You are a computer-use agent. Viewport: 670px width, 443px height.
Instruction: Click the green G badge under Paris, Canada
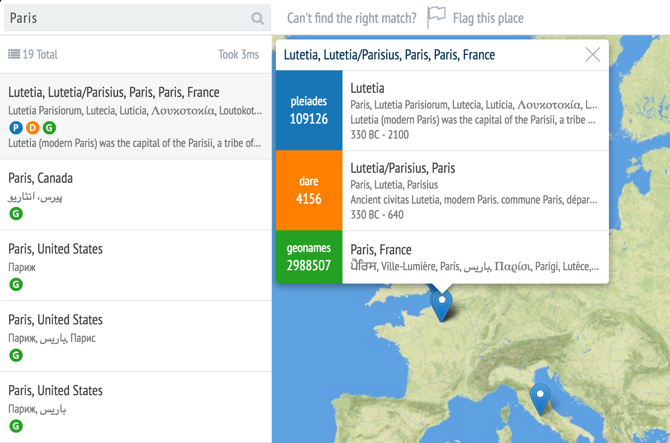(16, 213)
